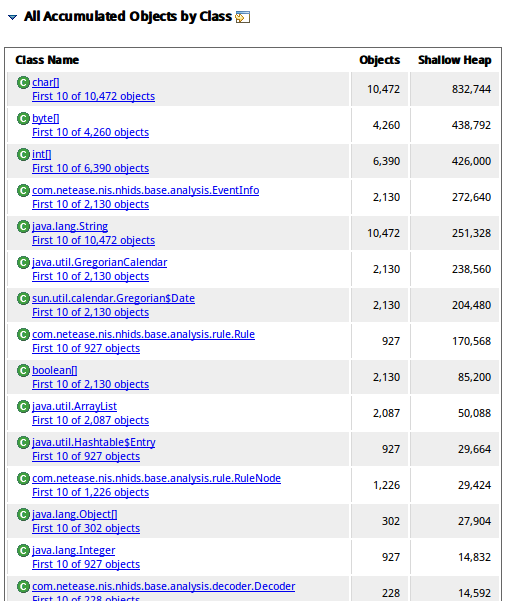This screenshot has width=517, height=601.
Task: Open com.netease.nis.nhids.base.analysis.rule.Rule class link
Action: point(143,334)
